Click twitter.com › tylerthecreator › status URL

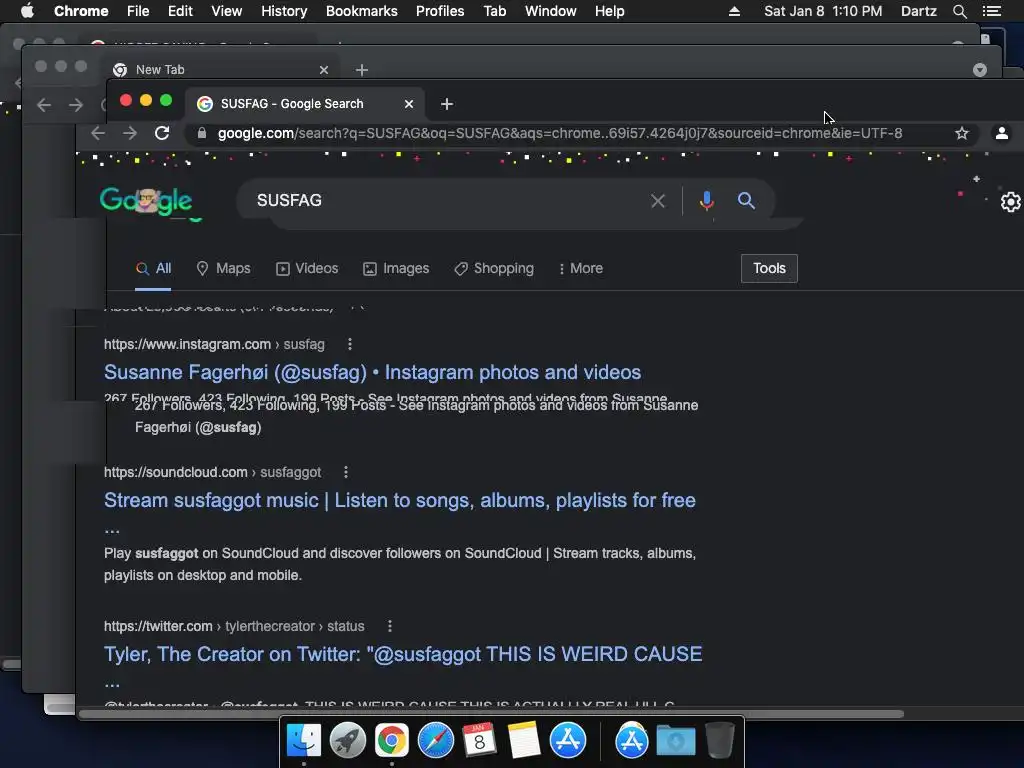point(234,626)
